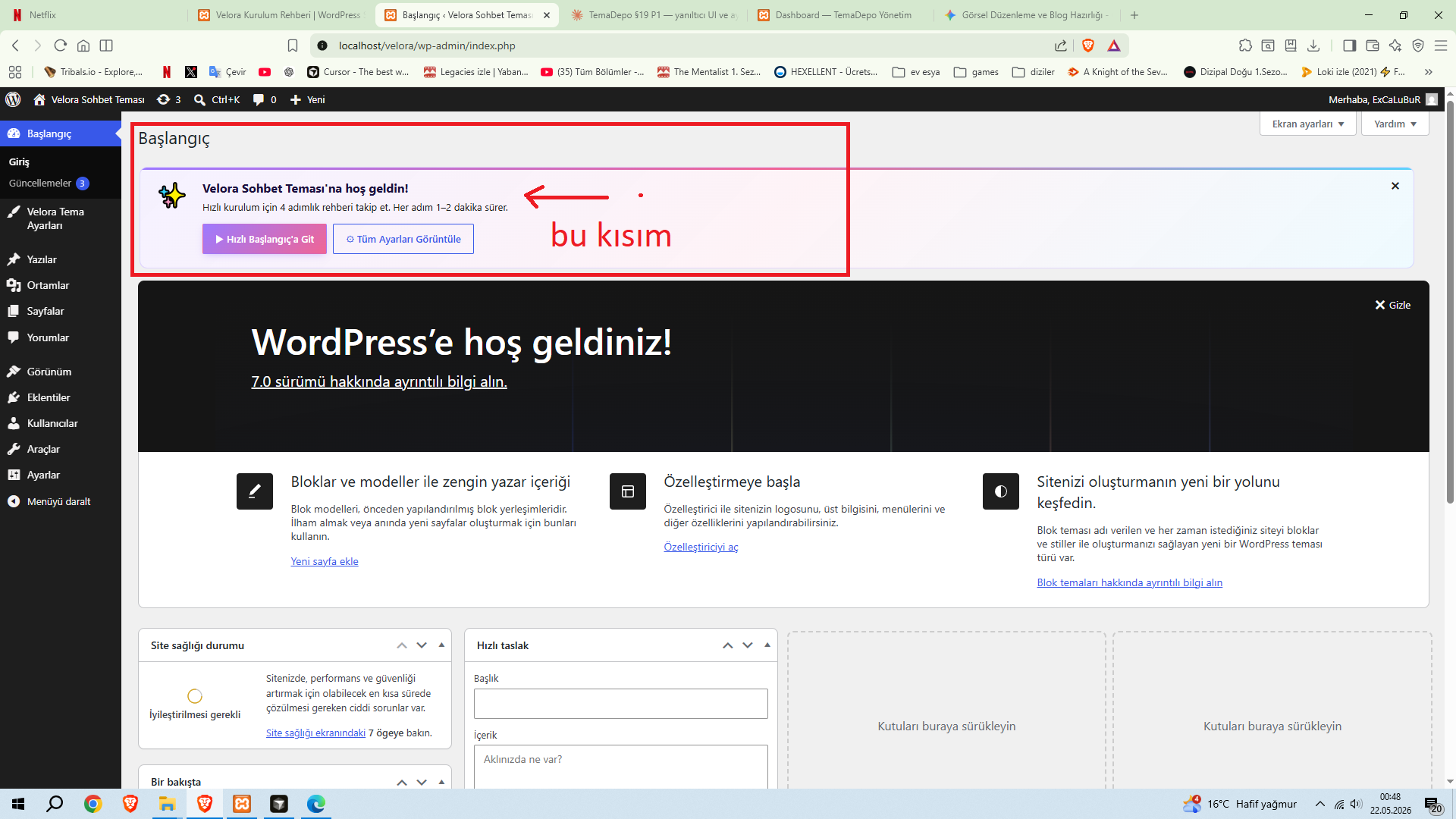
Task: Bookmark this page icon in address bar
Action: tap(293, 45)
